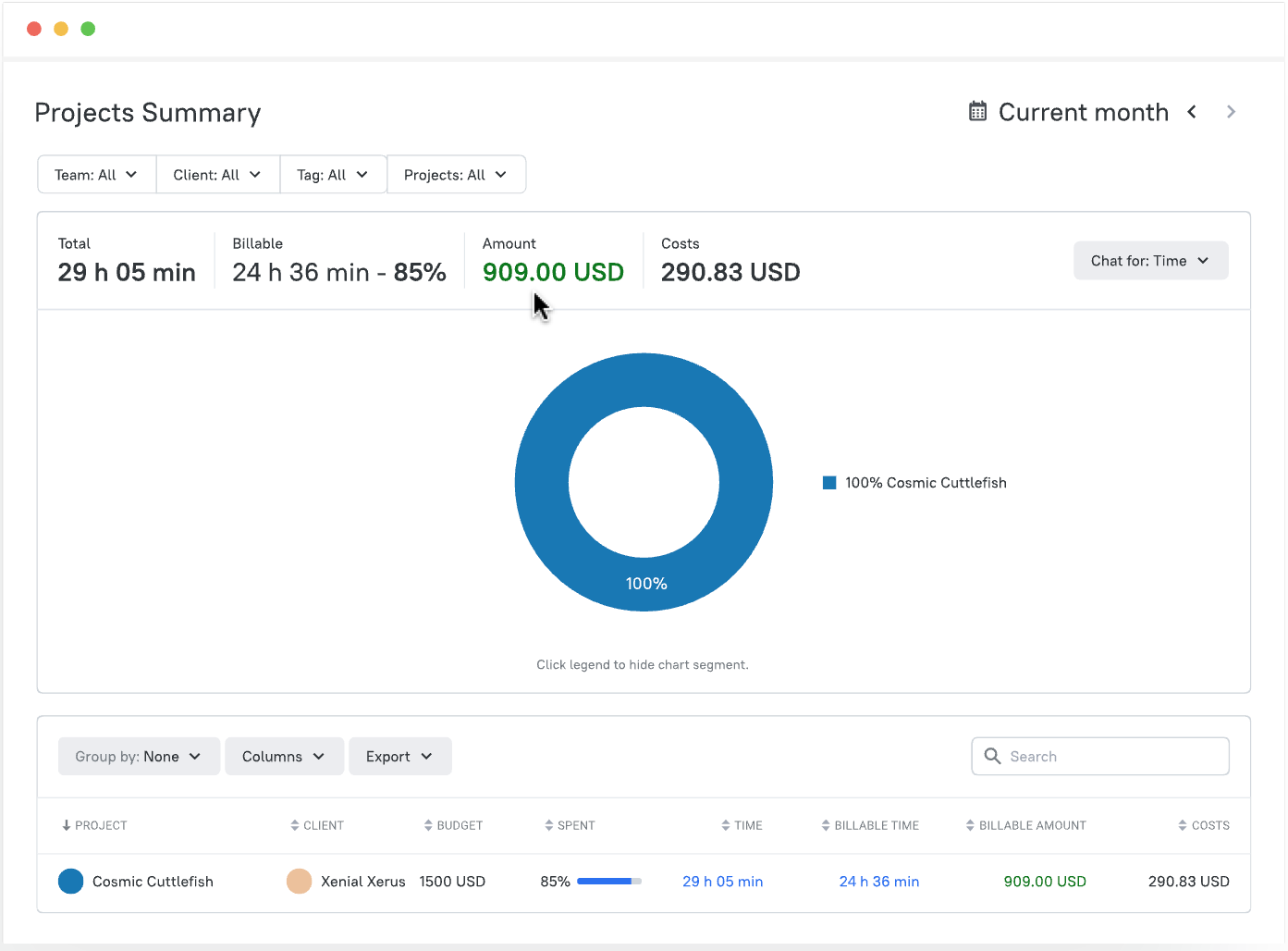Go to previous month with left chevron
Image resolution: width=1288 pixels, height=951 pixels.
click(1192, 112)
